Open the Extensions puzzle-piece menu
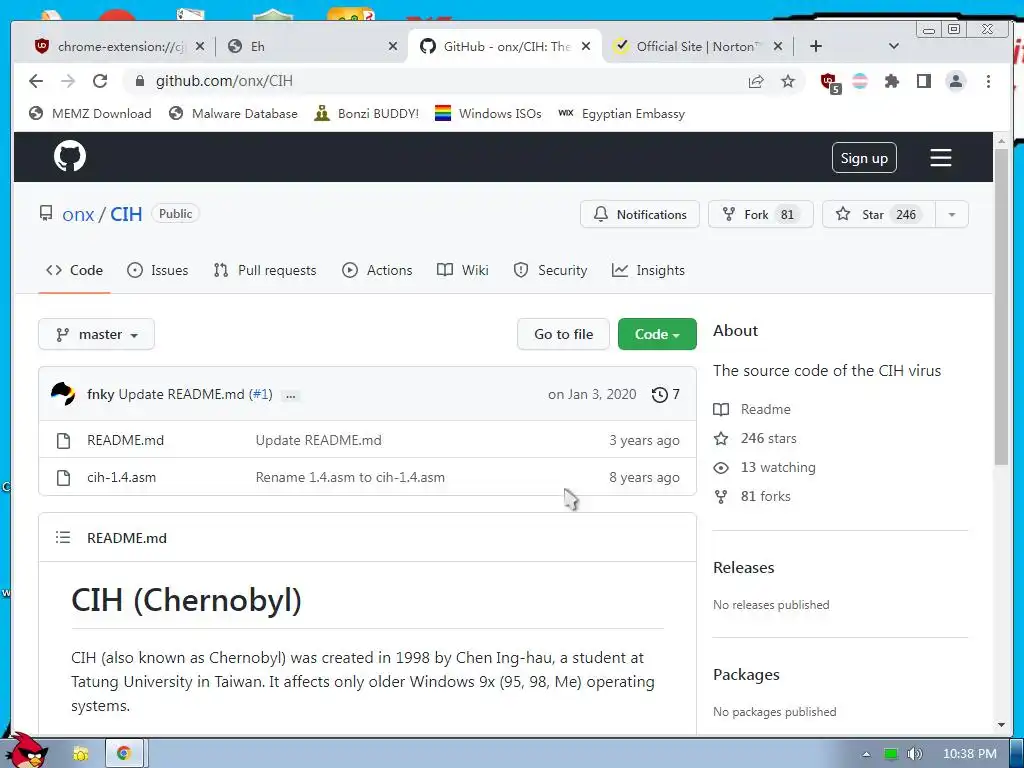 pos(891,81)
